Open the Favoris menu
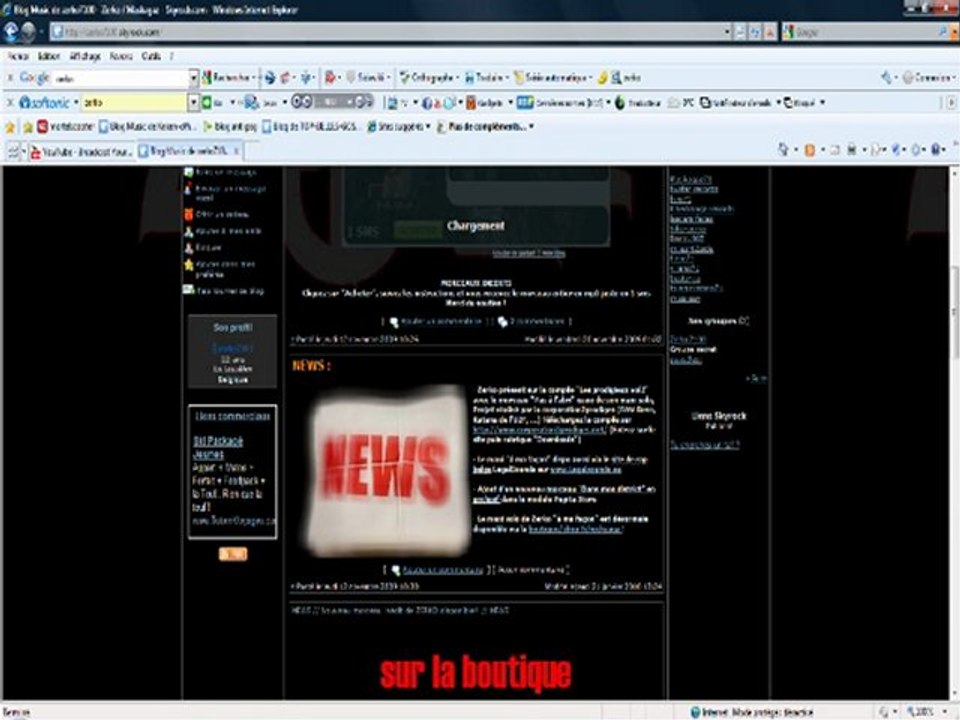960x720 pixels. coord(121,56)
